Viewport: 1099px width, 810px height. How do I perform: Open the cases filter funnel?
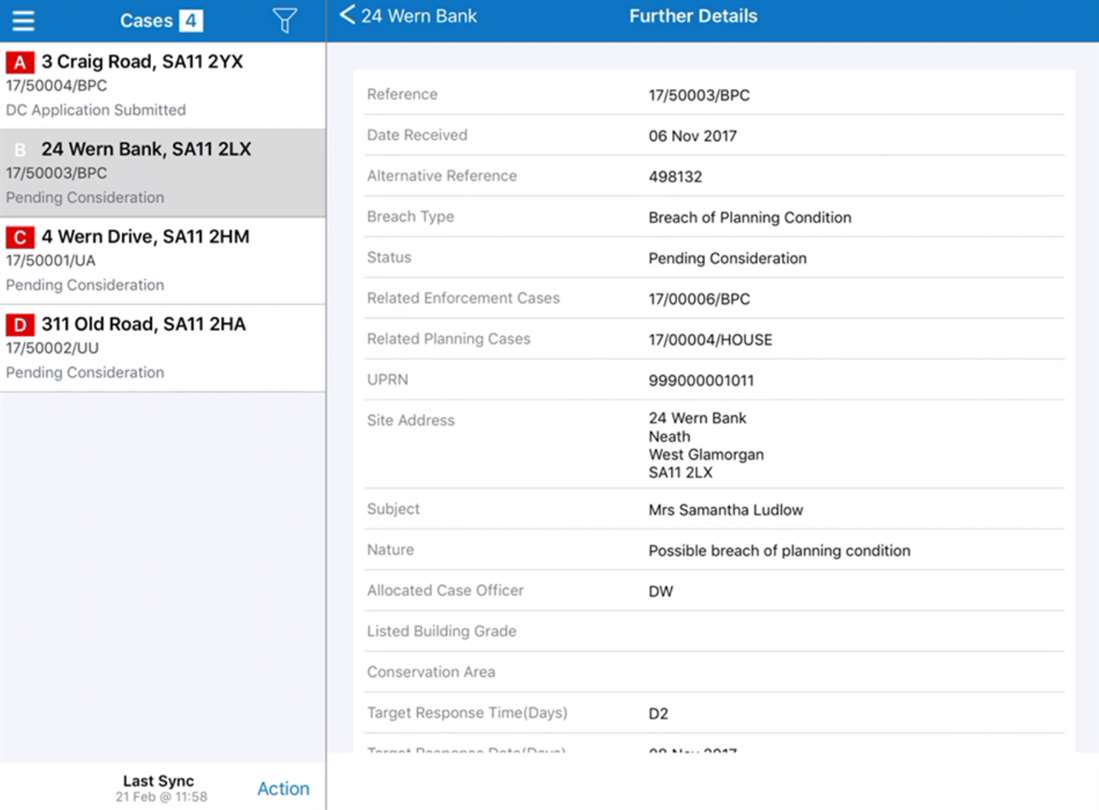[x=285, y=21]
